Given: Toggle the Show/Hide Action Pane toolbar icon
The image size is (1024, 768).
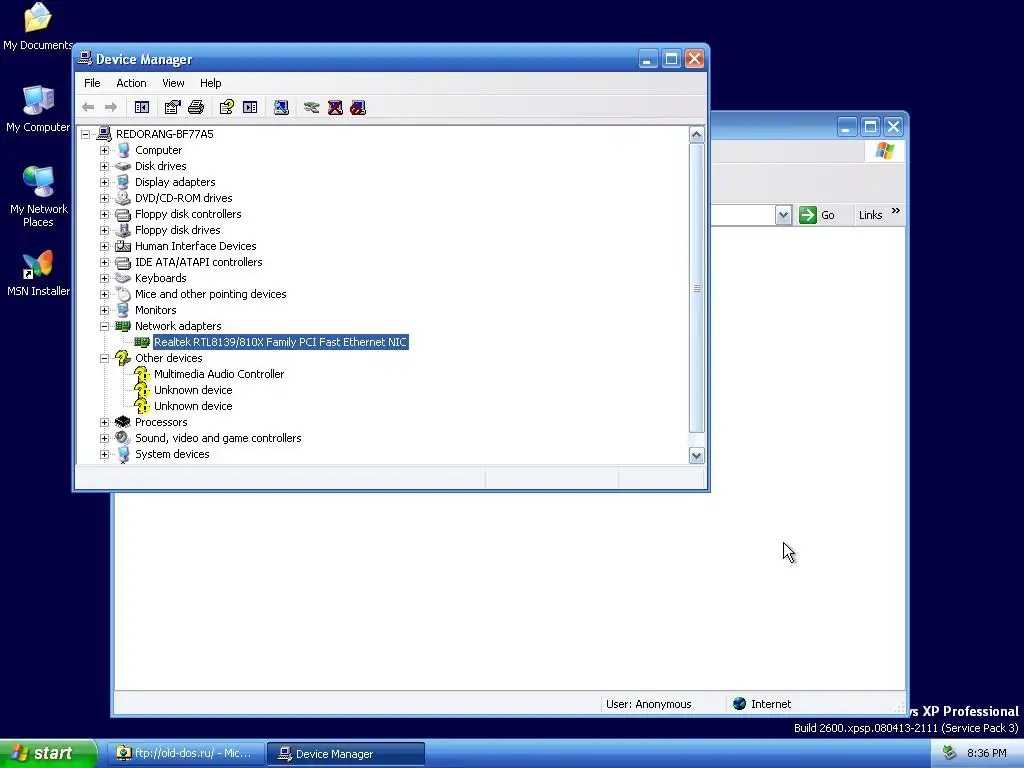Looking at the screenshot, I should pos(250,107).
